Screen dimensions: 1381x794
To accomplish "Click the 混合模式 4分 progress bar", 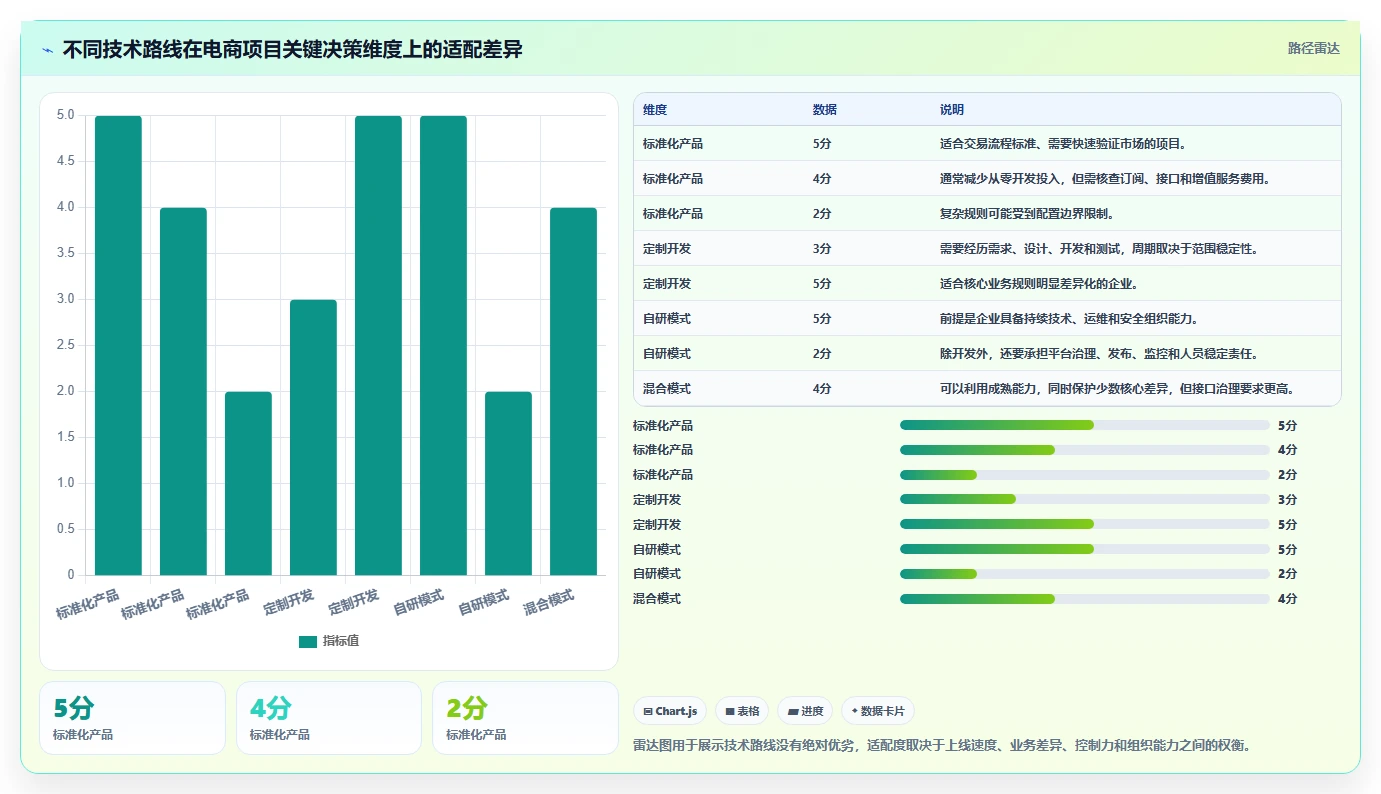I will coord(1085,599).
